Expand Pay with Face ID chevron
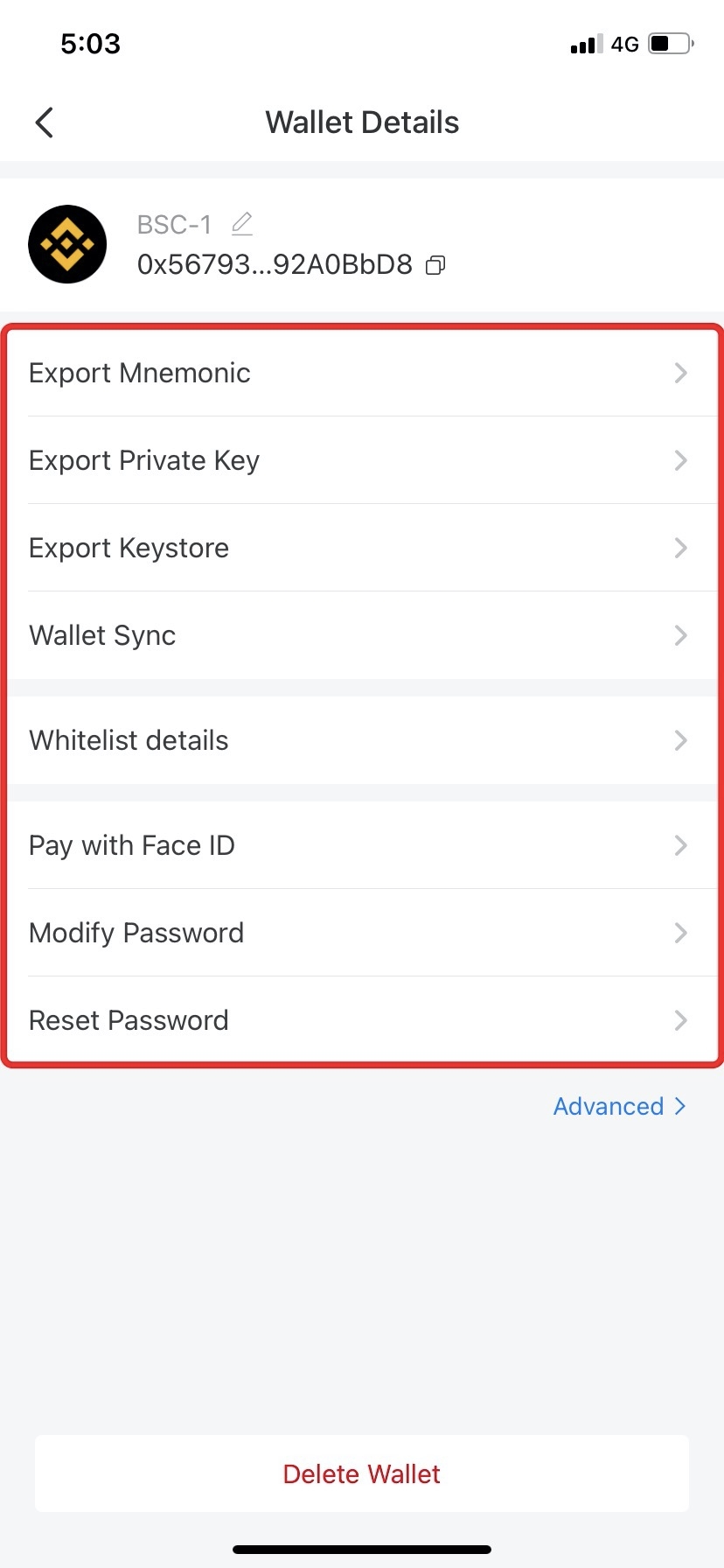724x1568 pixels. 680,846
